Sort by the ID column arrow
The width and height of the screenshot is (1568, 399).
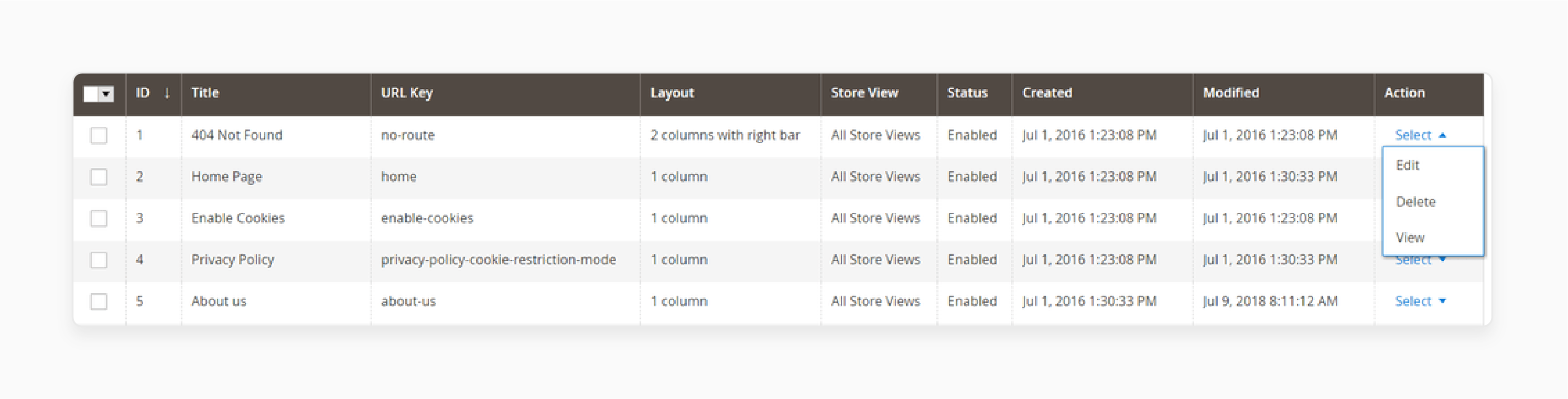click(167, 93)
